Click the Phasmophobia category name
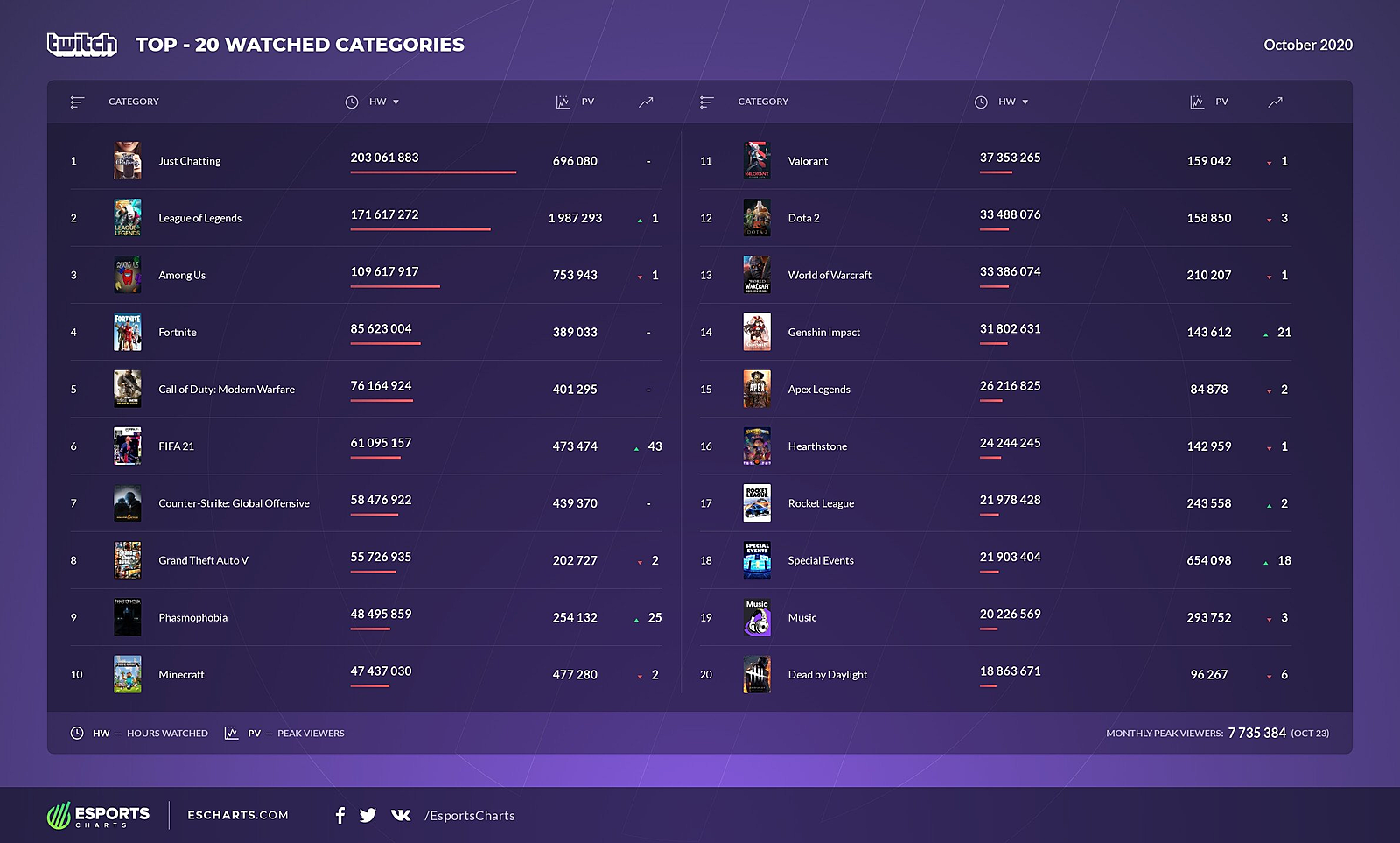The image size is (1400, 843). click(x=193, y=617)
